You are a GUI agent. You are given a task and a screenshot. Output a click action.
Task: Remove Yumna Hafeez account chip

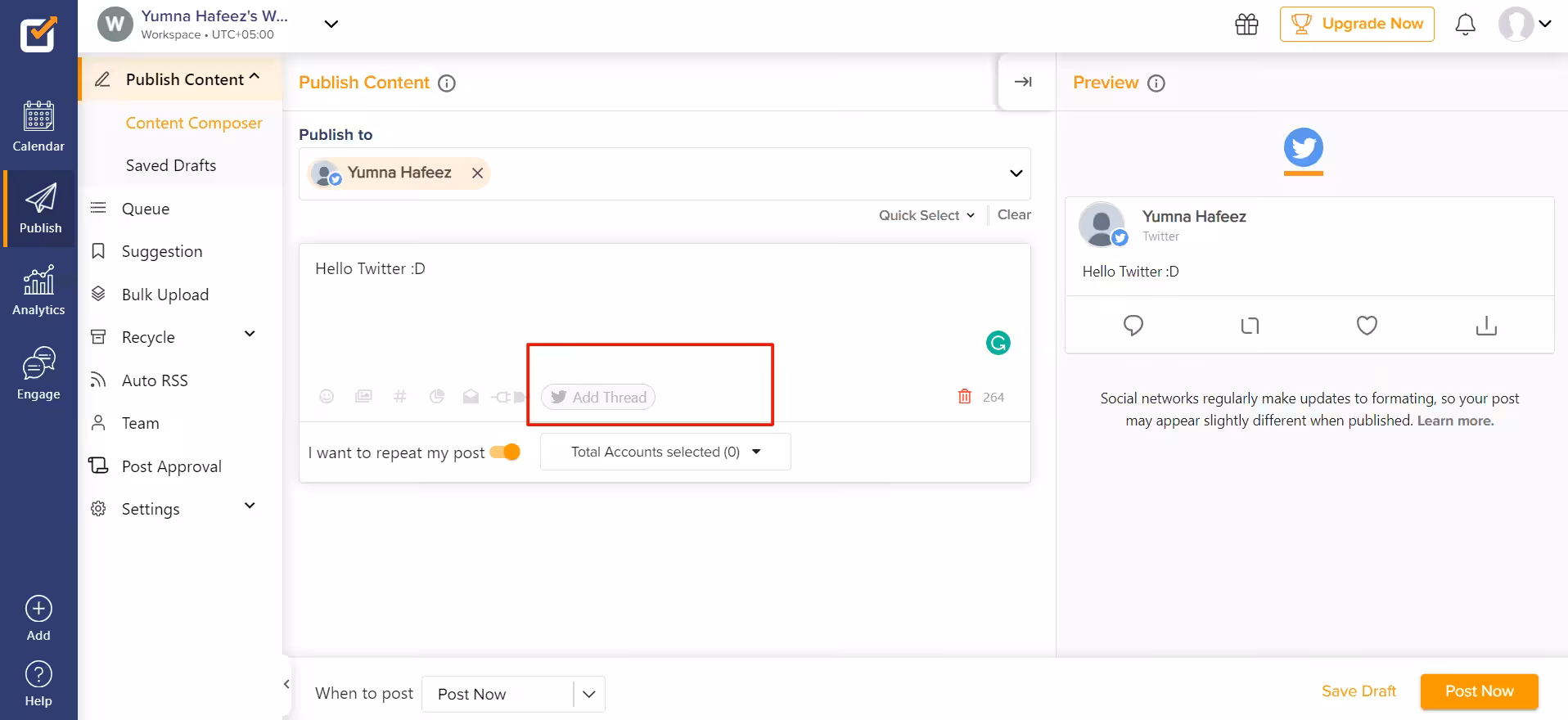click(477, 173)
